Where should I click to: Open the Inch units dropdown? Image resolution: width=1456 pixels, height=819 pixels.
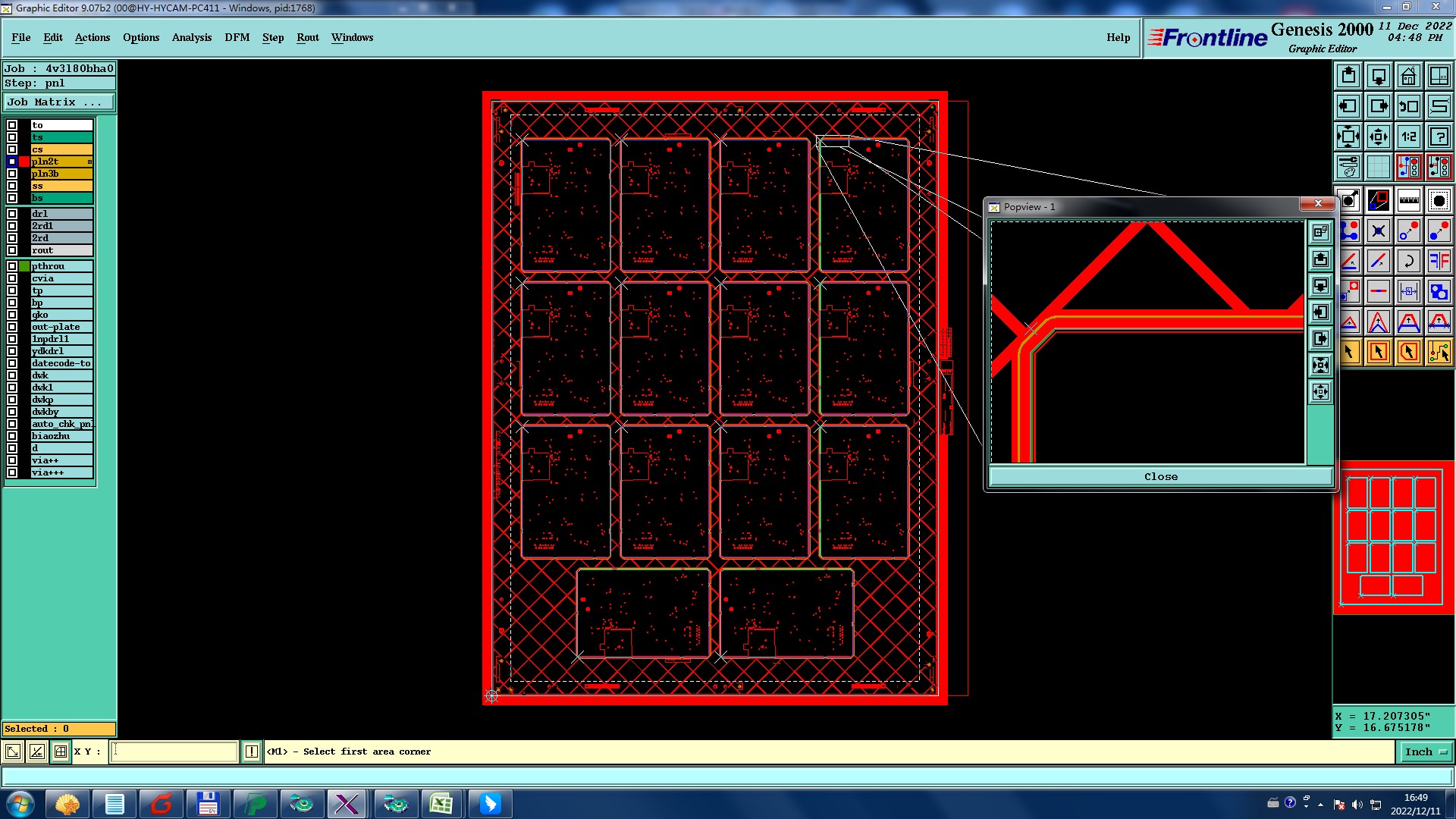(x=1426, y=752)
